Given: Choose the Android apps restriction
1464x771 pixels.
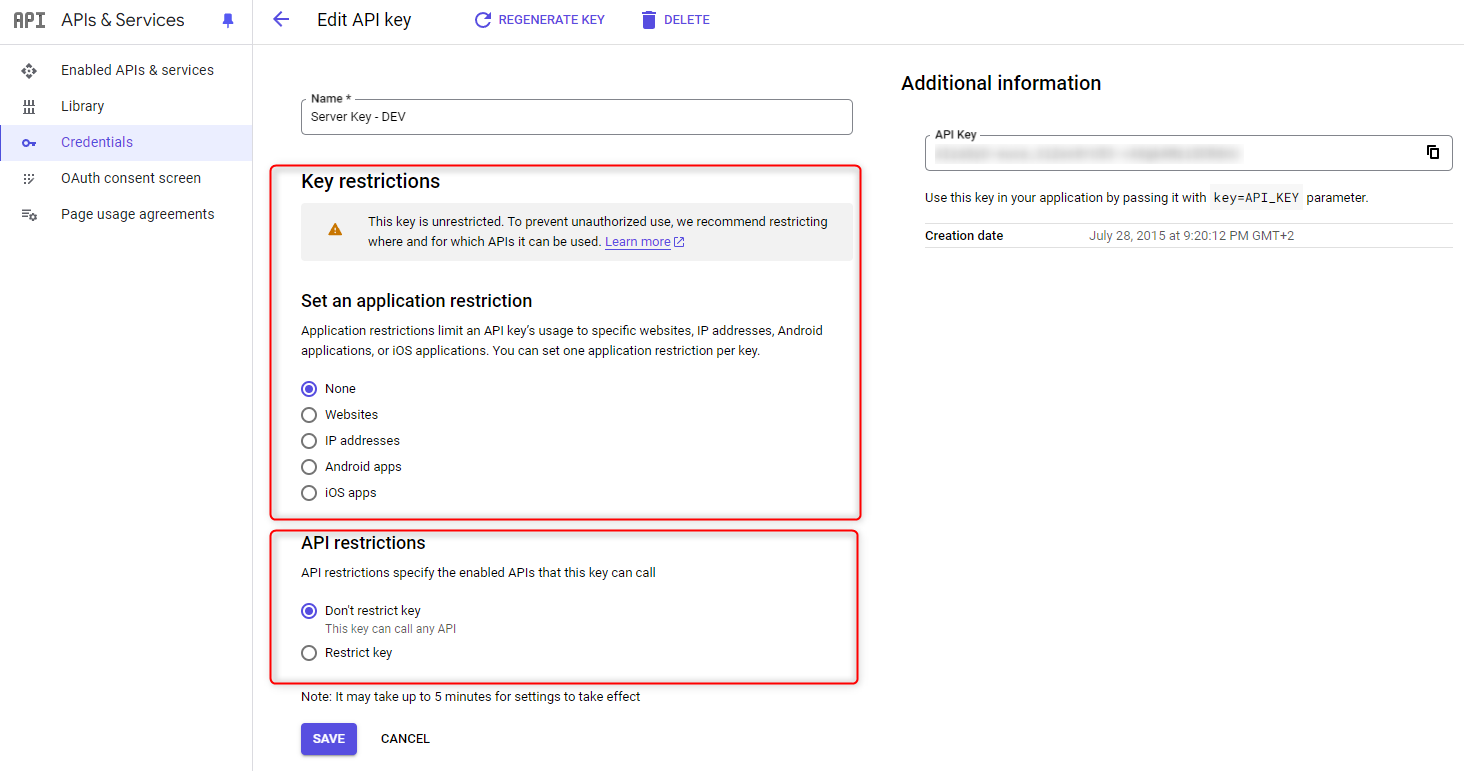Looking at the screenshot, I should (309, 467).
